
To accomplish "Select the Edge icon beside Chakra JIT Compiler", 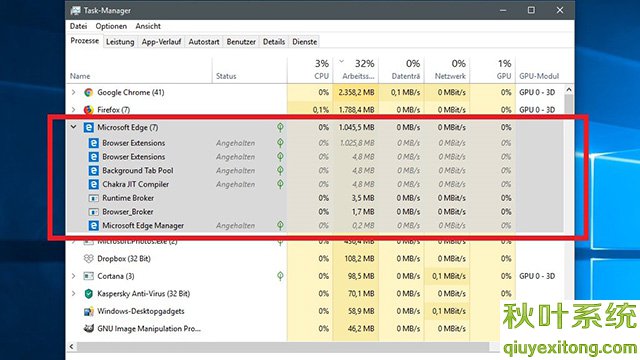I will [94, 184].
